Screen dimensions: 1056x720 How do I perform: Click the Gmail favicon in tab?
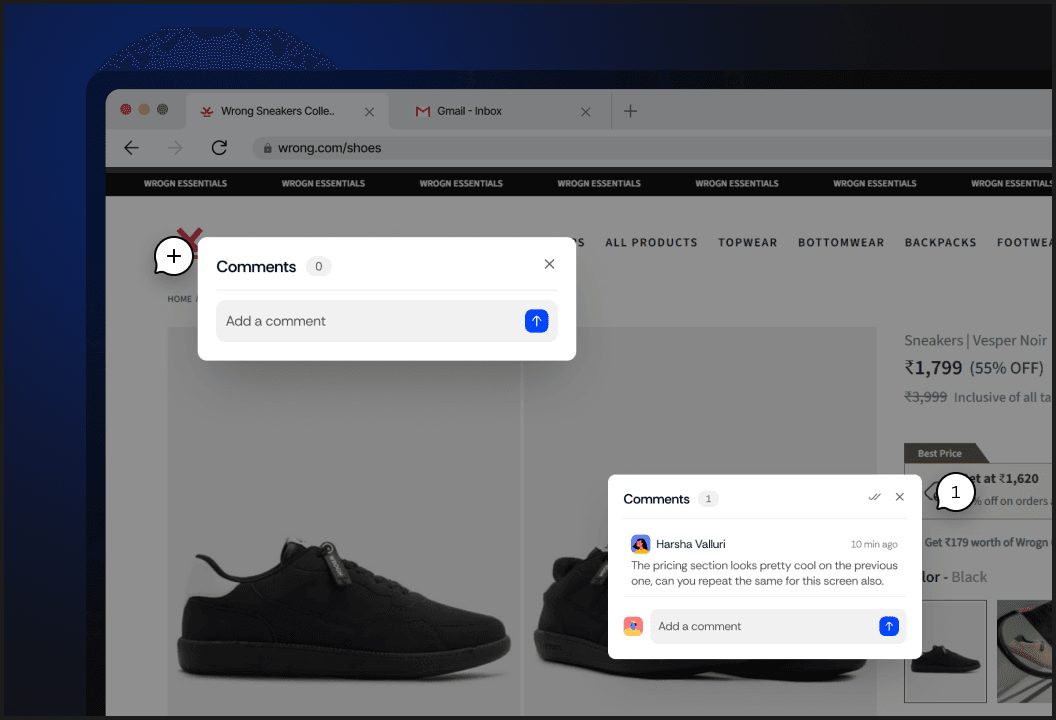click(x=422, y=111)
